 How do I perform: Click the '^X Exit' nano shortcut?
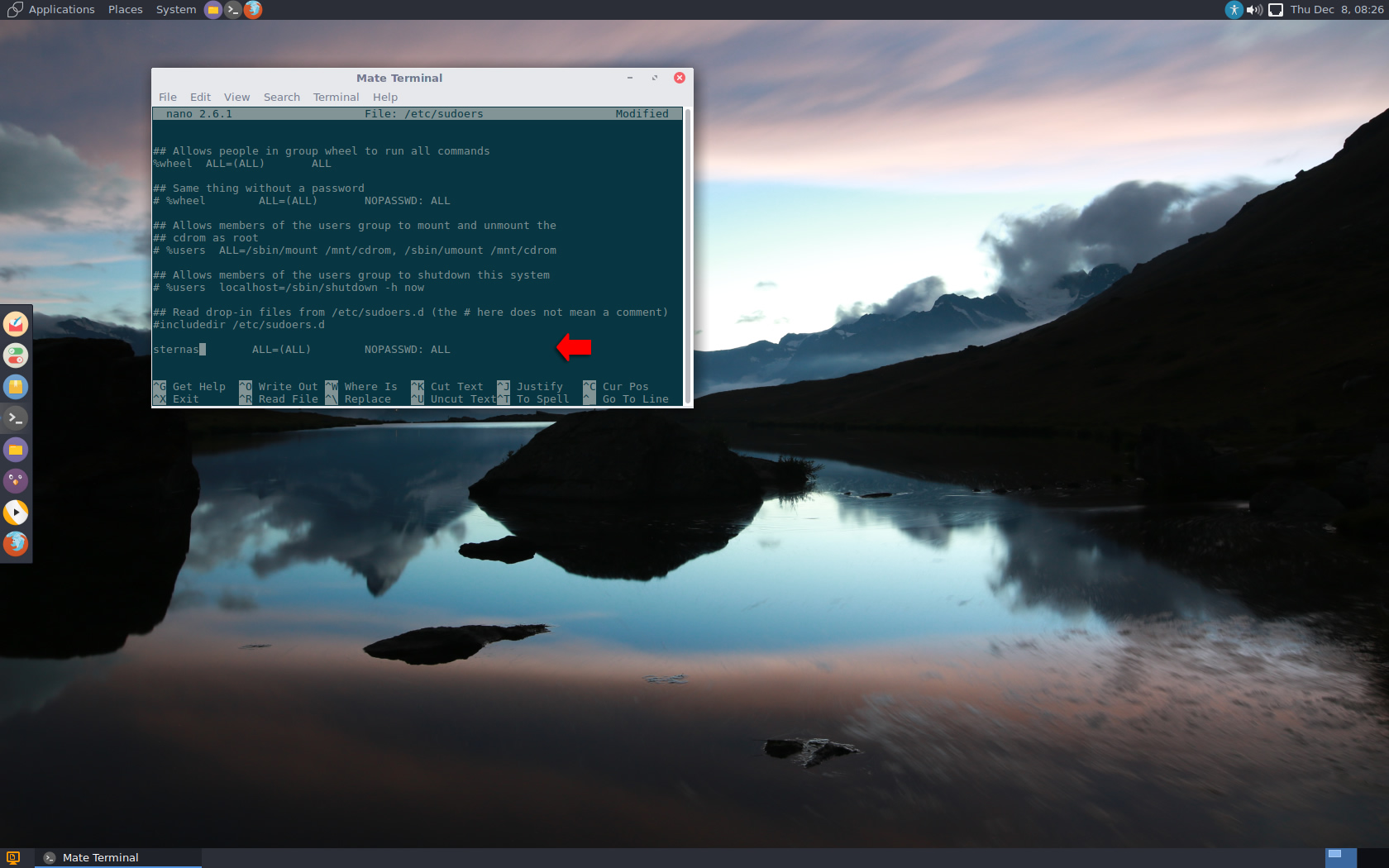[x=176, y=399]
